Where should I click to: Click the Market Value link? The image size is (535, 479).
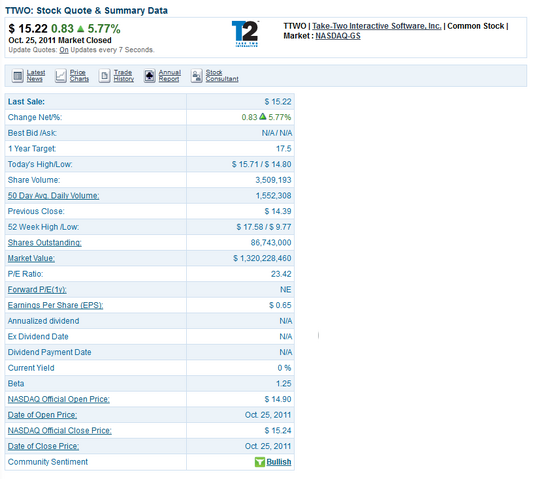(31, 259)
